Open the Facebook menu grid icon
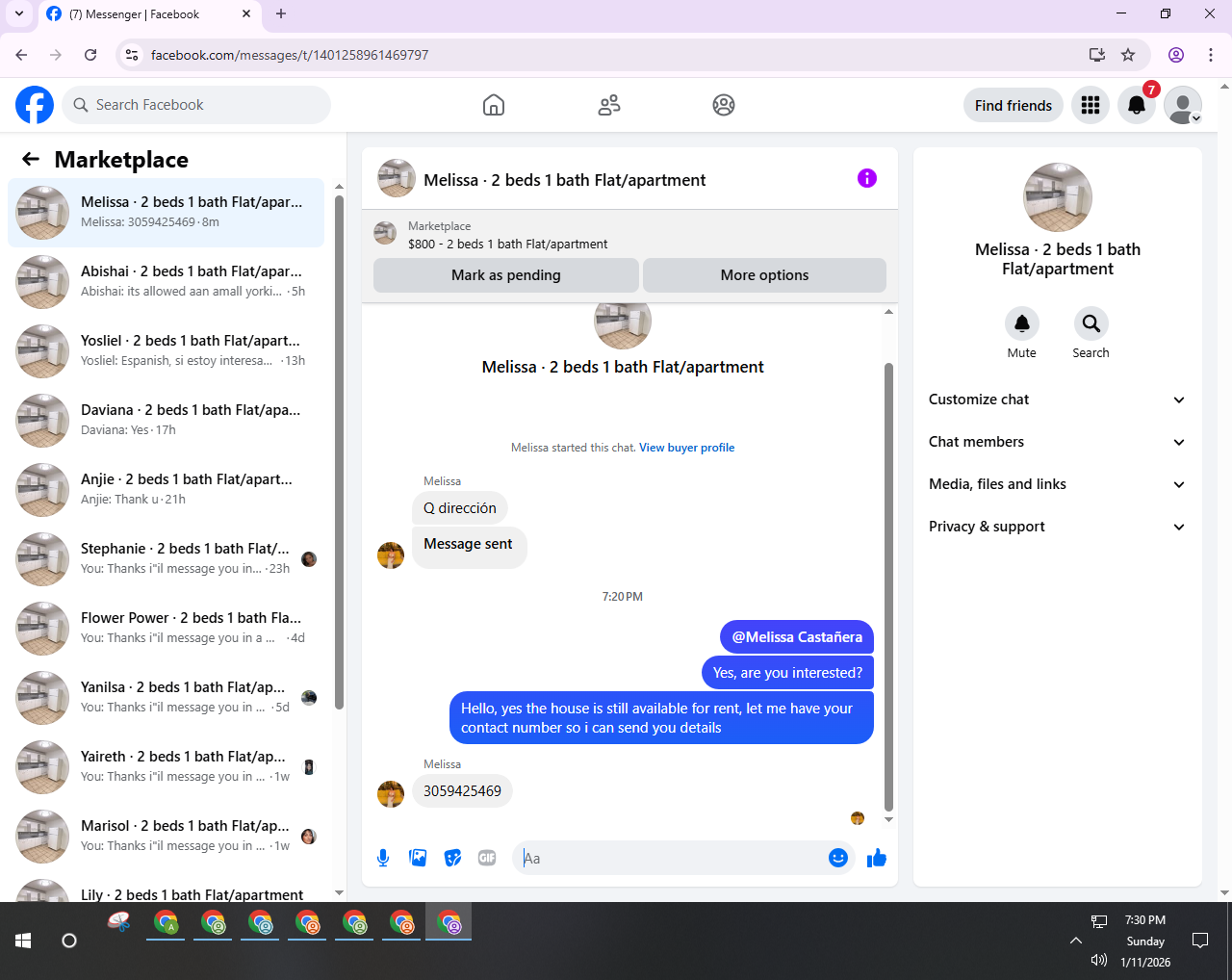1232x980 pixels. [1091, 105]
